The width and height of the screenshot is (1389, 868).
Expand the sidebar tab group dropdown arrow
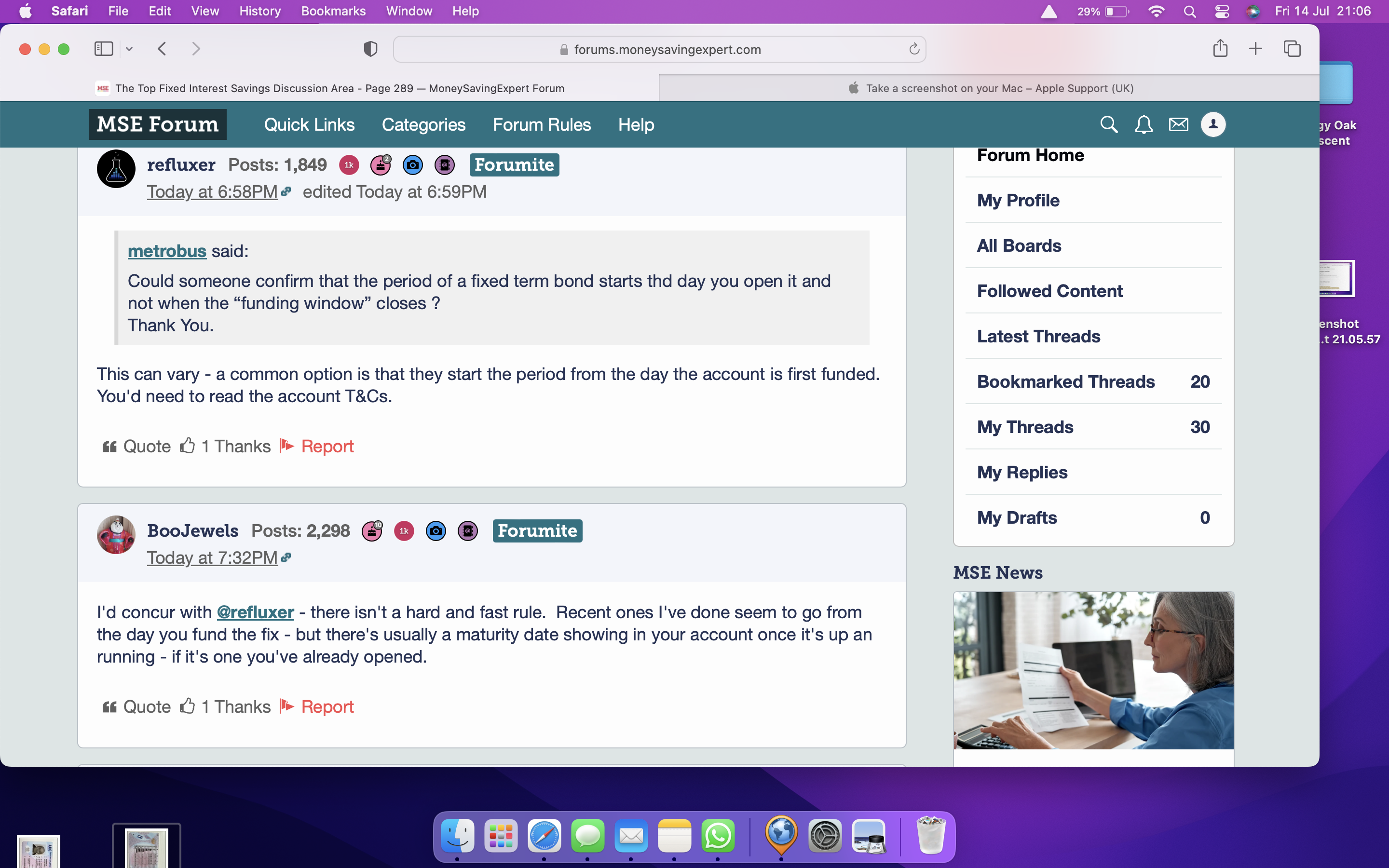point(129,49)
